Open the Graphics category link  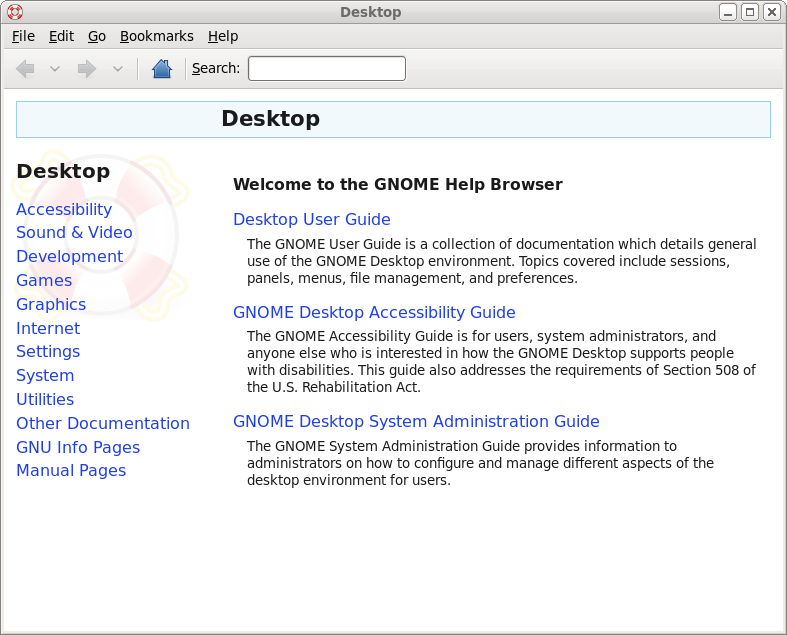(x=51, y=304)
